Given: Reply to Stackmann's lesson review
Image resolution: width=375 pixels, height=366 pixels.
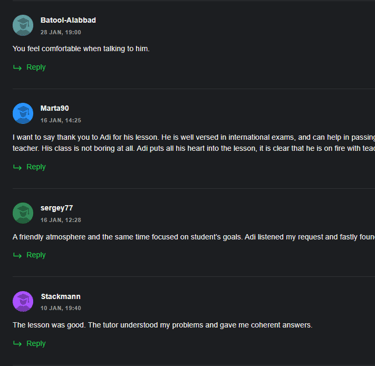Looking at the screenshot, I should 36,343.
